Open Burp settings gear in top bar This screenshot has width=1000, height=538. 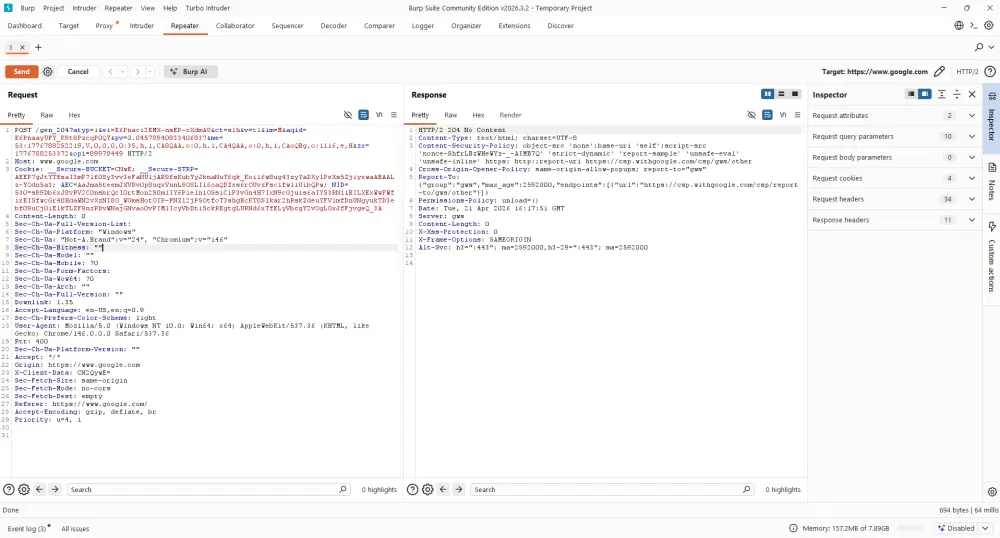tap(989, 25)
